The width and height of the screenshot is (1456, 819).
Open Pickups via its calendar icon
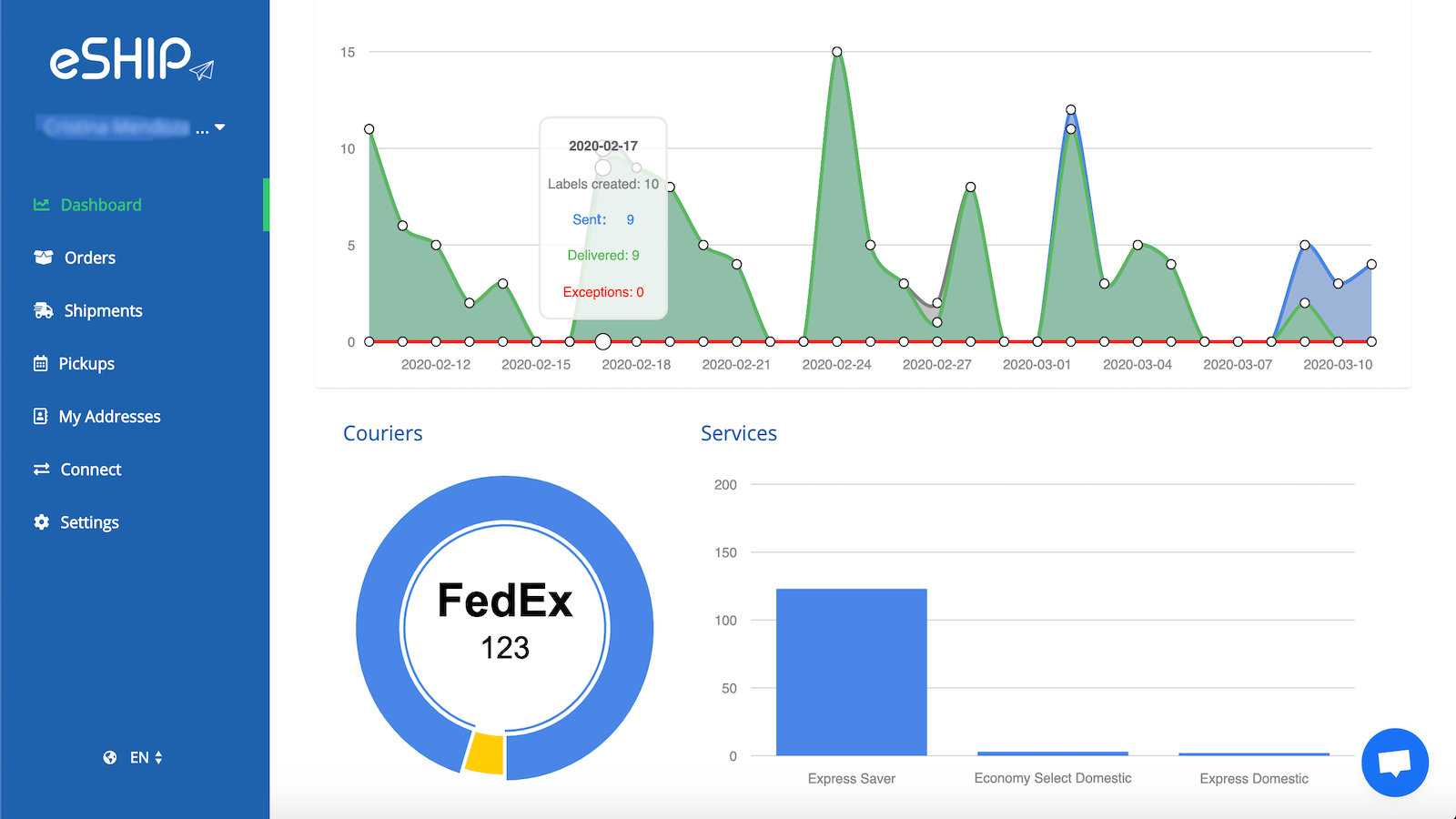pyautogui.click(x=41, y=363)
